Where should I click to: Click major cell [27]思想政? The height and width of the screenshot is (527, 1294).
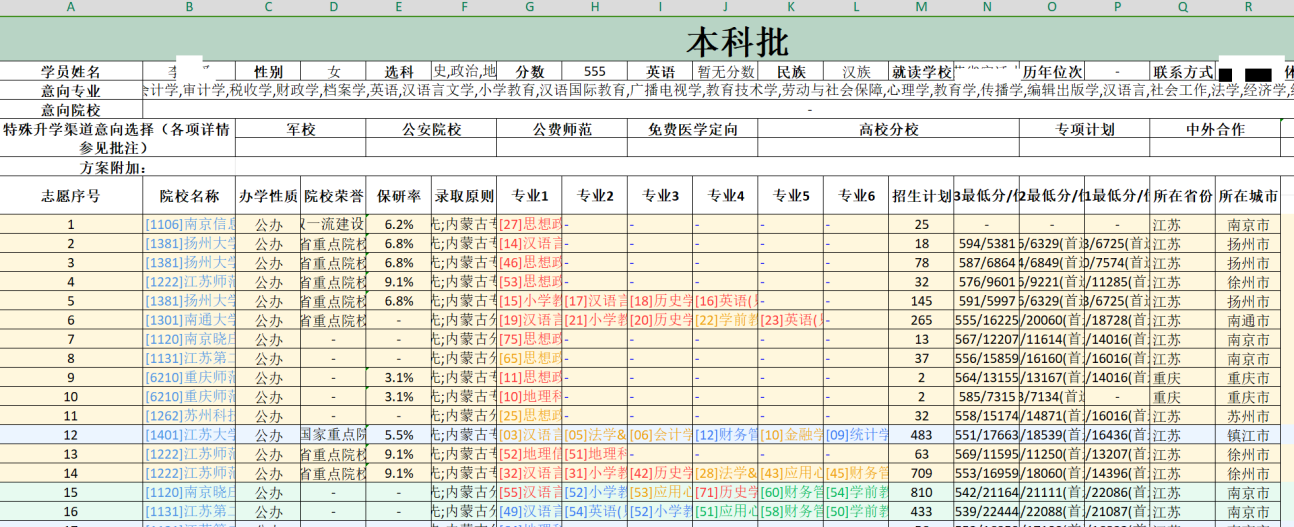(531, 225)
